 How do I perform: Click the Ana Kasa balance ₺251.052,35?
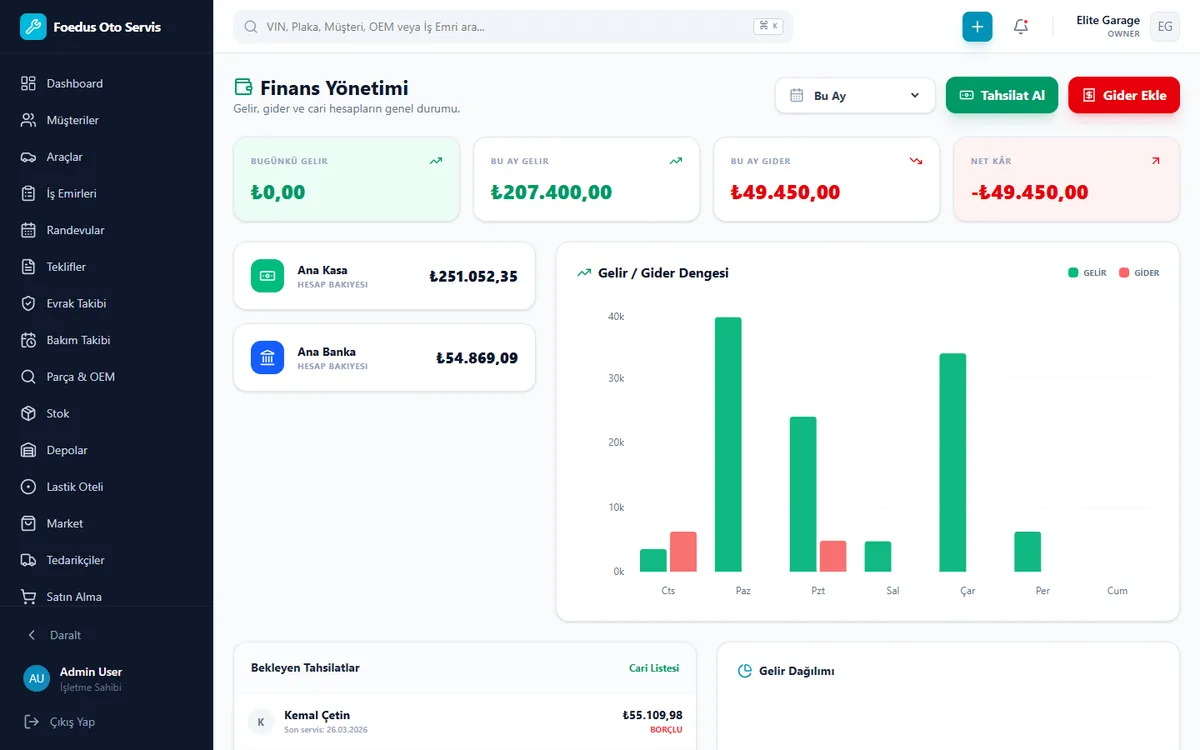(x=473, y=277)
